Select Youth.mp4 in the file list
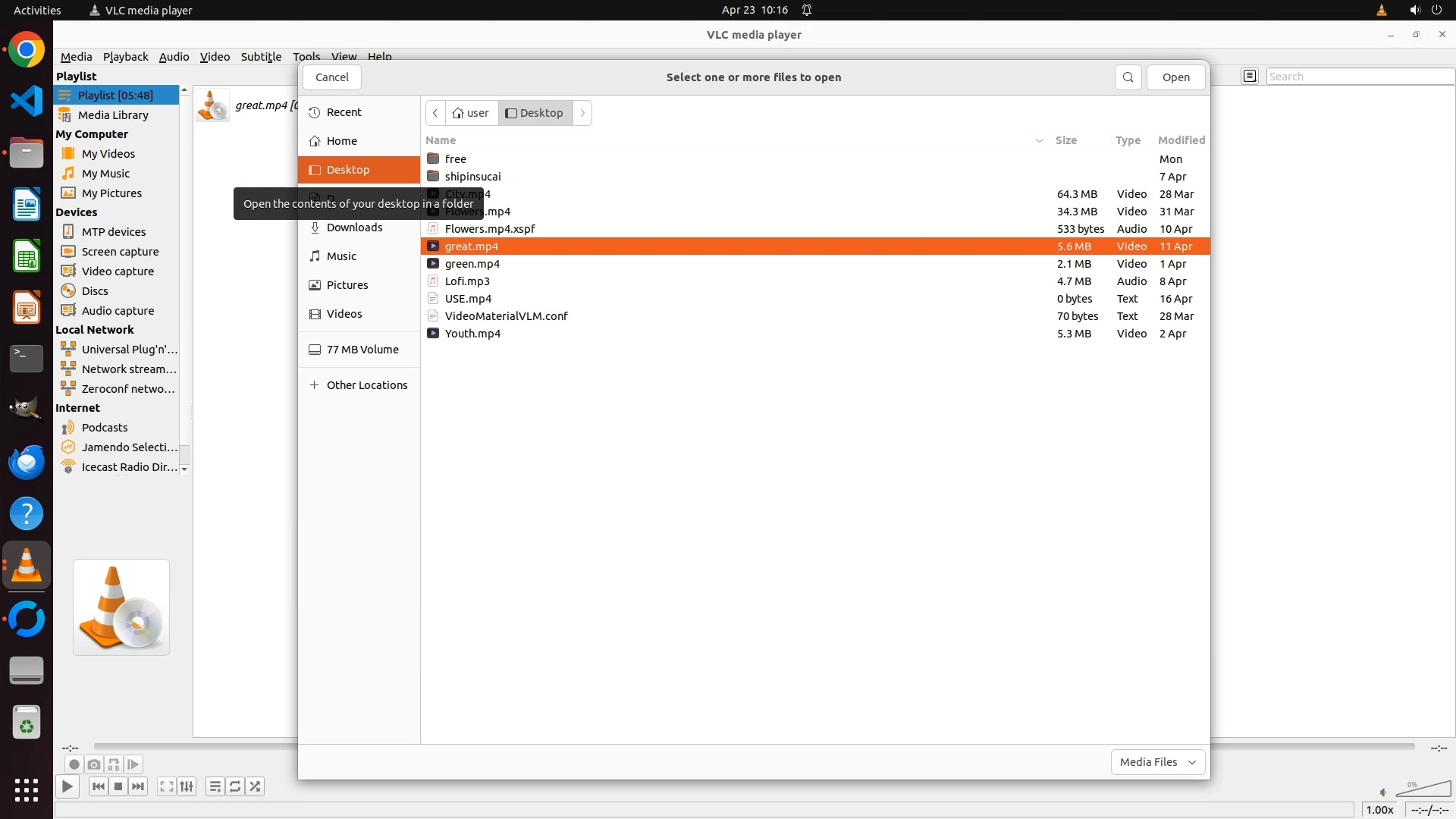The width and height of the screenshot is (1456, 819). tap(472, 334)
